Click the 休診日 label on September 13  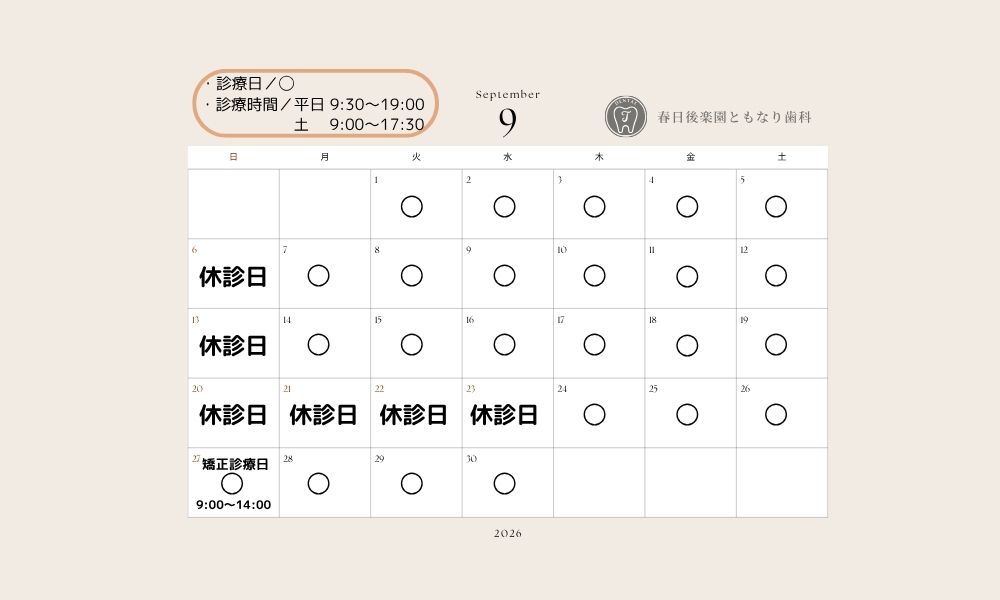233,346
